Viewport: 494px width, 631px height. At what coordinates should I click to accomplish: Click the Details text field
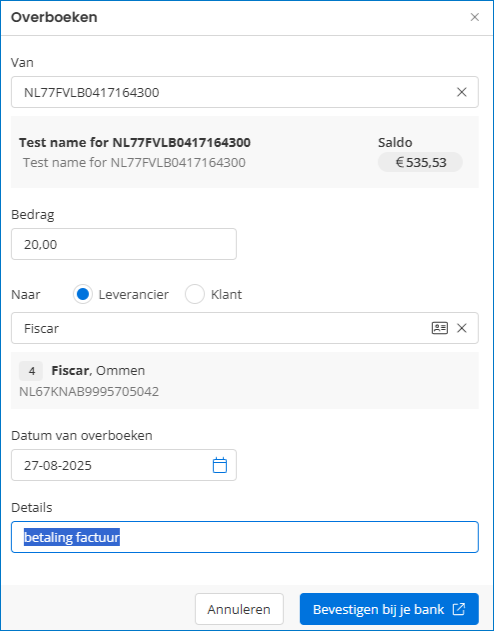pyautogui.click(x=245, y=537)
